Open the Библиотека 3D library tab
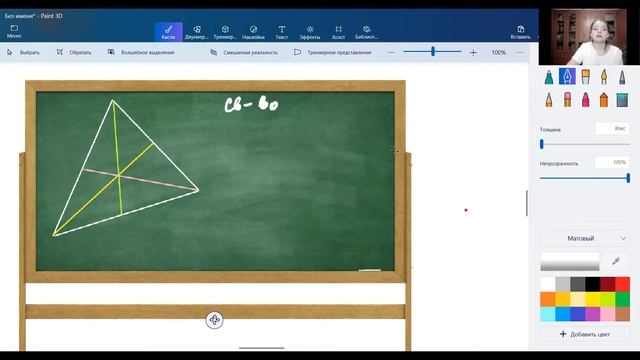Viewport: 640px width, 360px height. (x=366, y=32)
